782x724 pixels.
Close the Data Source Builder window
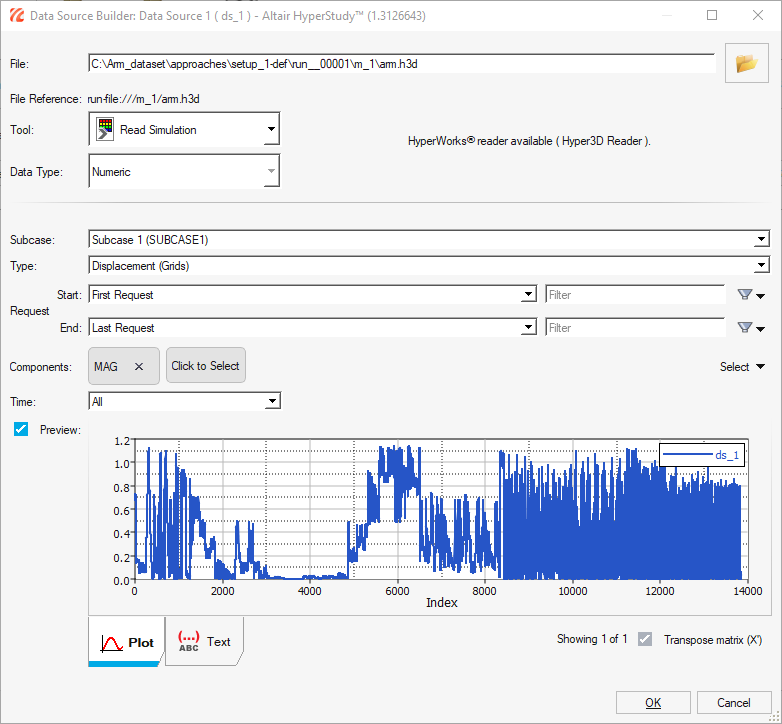(758, 15)
